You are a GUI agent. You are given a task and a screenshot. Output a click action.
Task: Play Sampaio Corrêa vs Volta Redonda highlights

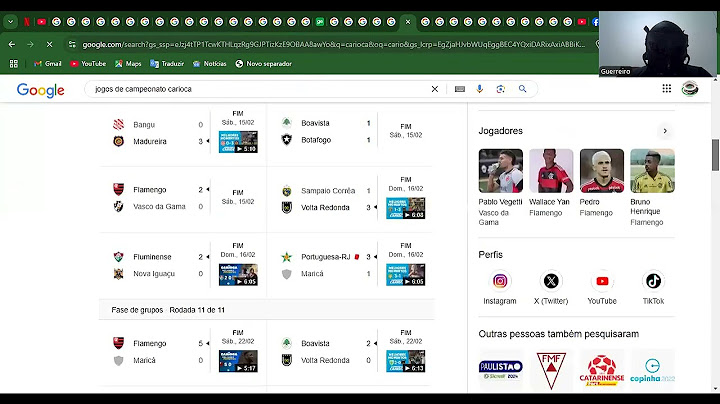405,208
